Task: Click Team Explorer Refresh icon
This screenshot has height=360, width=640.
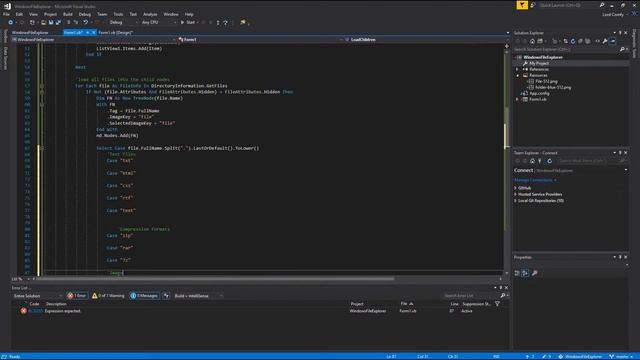Action: [x=549, y=161]
